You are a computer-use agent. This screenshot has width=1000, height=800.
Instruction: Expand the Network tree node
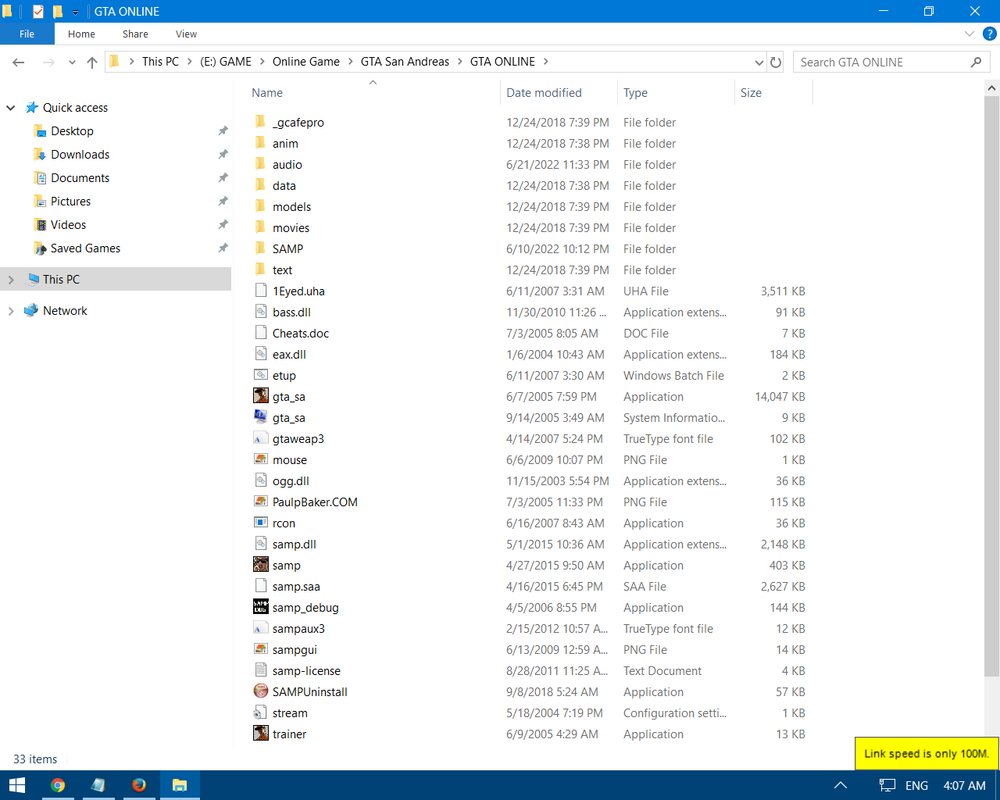[x=11, y=311]
